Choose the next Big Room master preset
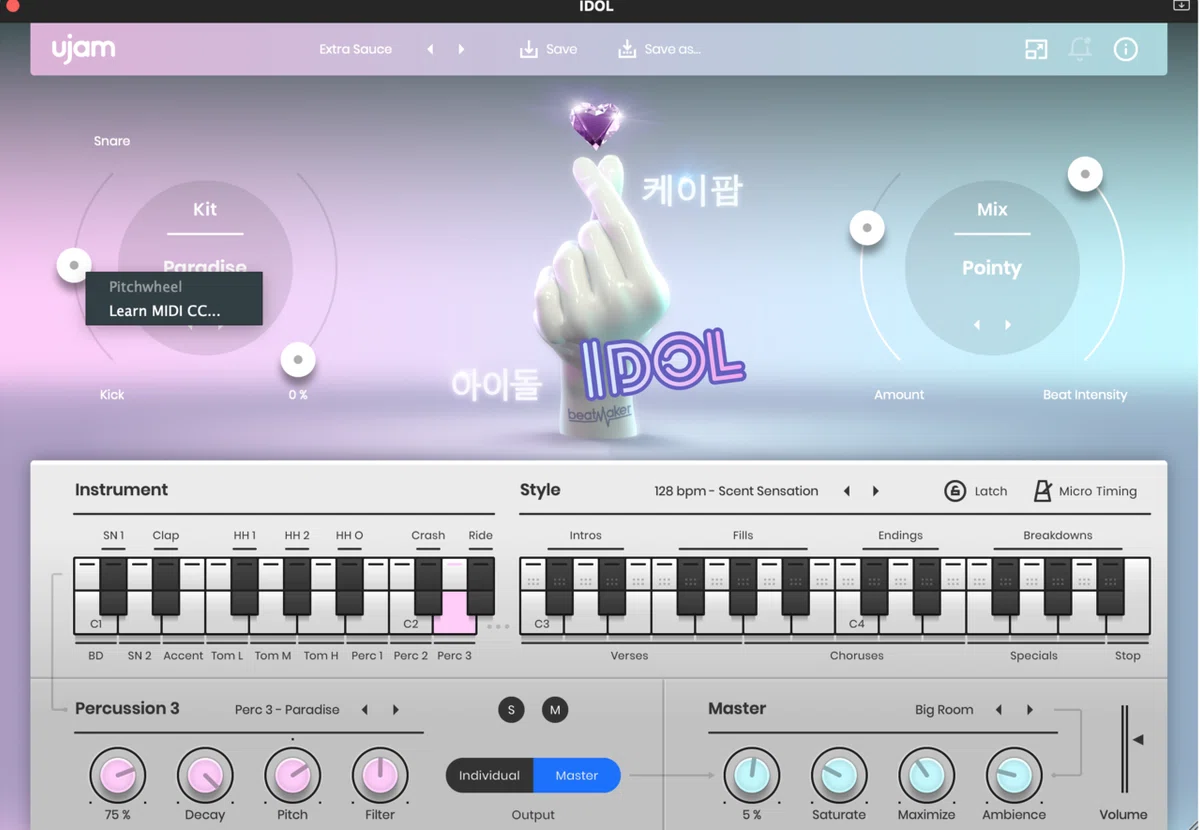1200x830 pixels. click(1030, 710)
